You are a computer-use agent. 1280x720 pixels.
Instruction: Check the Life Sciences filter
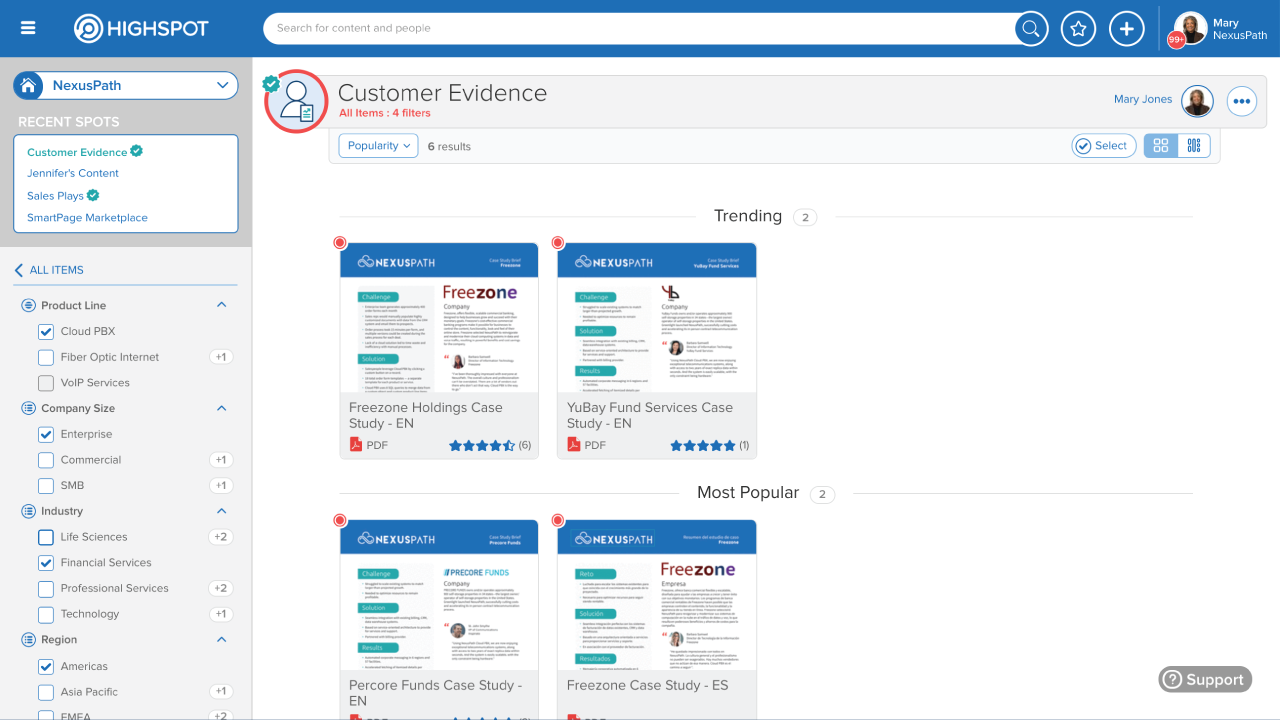[x=46, y=537]
